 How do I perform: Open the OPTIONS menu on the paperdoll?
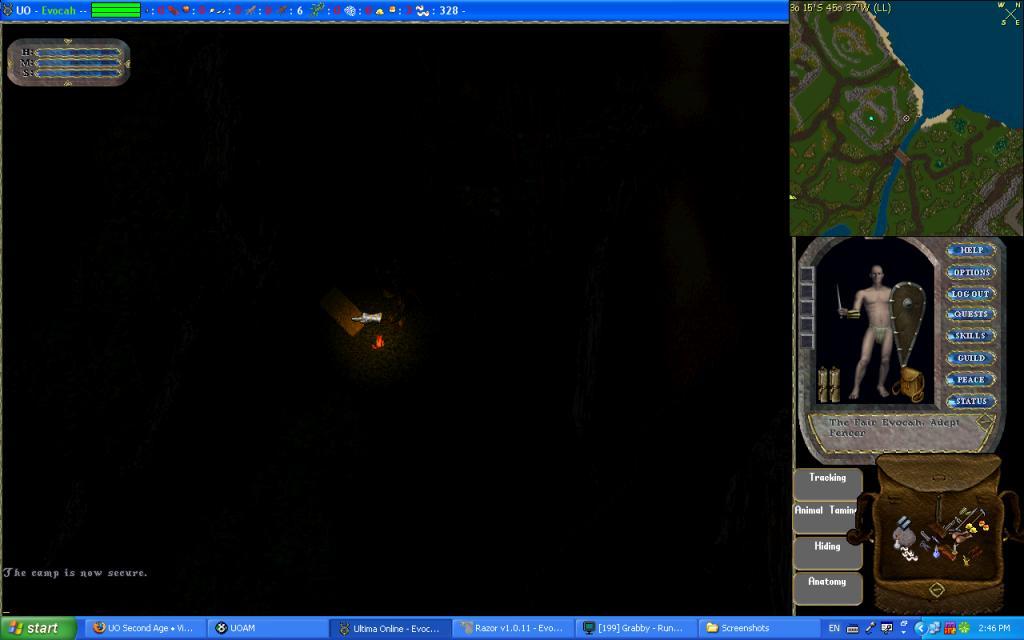pyautogui.click(x=971, y=272)
